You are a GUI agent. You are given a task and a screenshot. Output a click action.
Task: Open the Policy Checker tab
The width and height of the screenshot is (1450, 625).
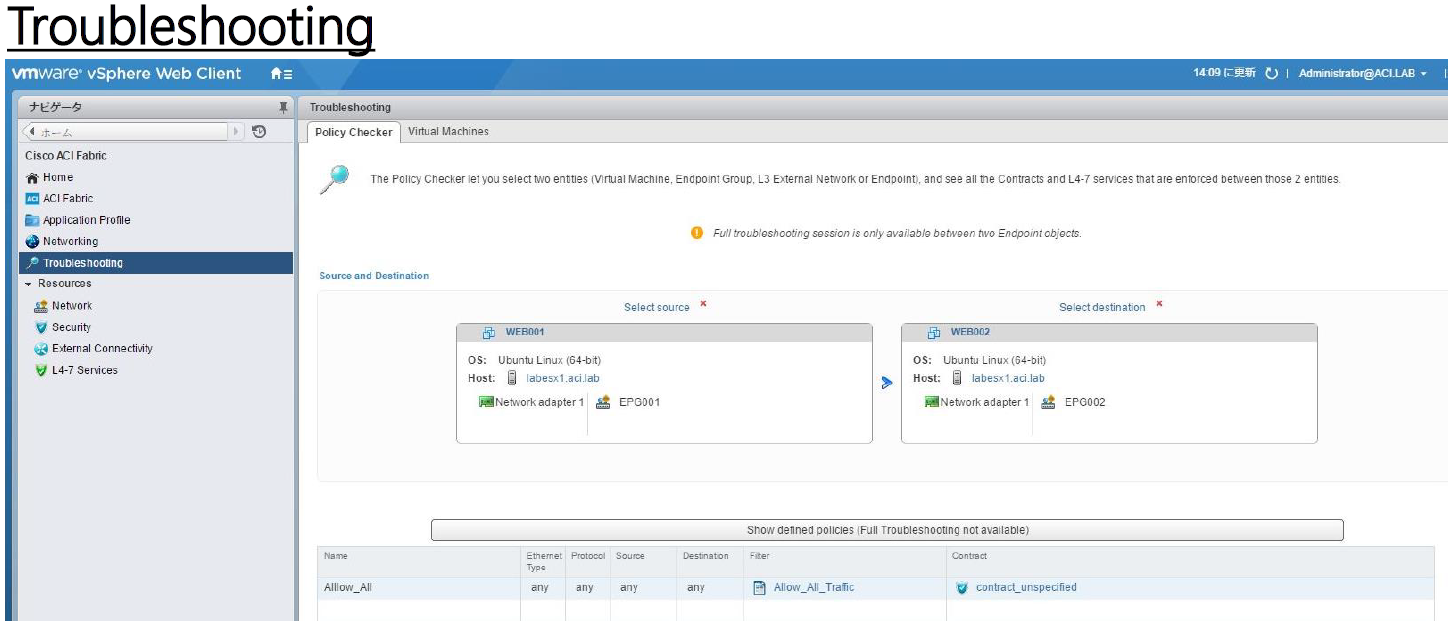[x=352, y=131]
